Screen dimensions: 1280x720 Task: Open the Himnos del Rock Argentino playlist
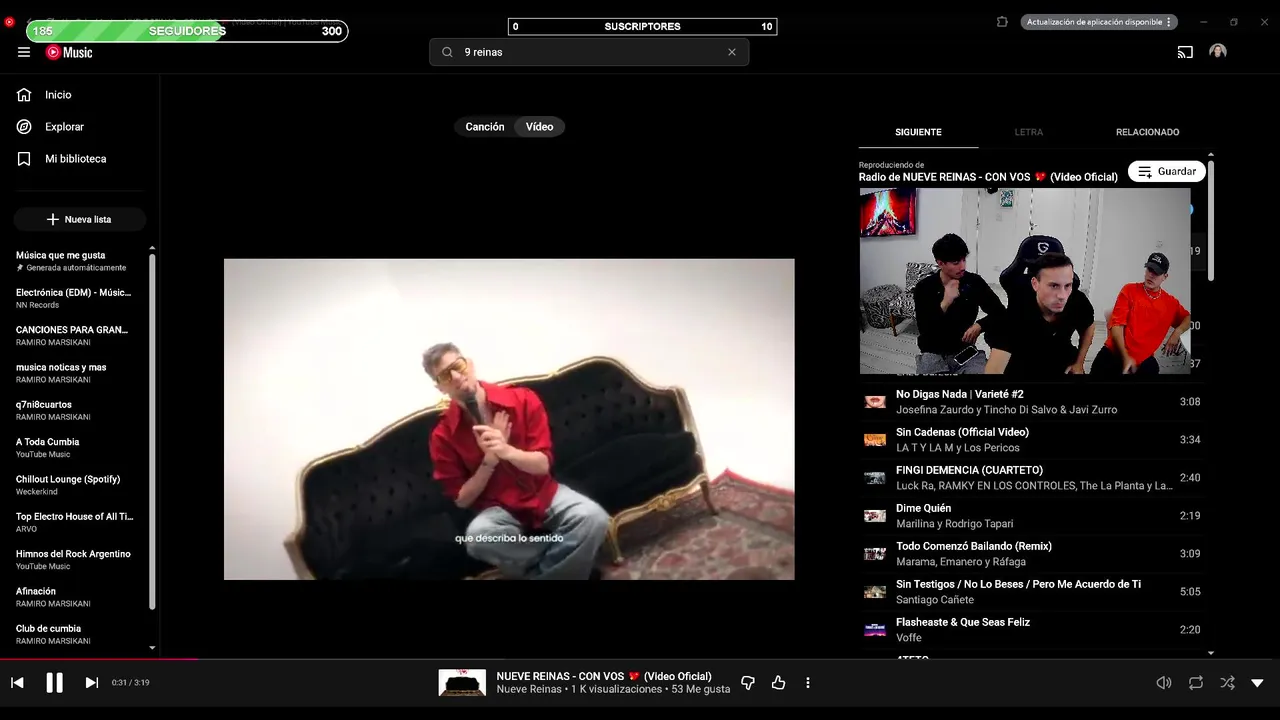tap(74, 559)
